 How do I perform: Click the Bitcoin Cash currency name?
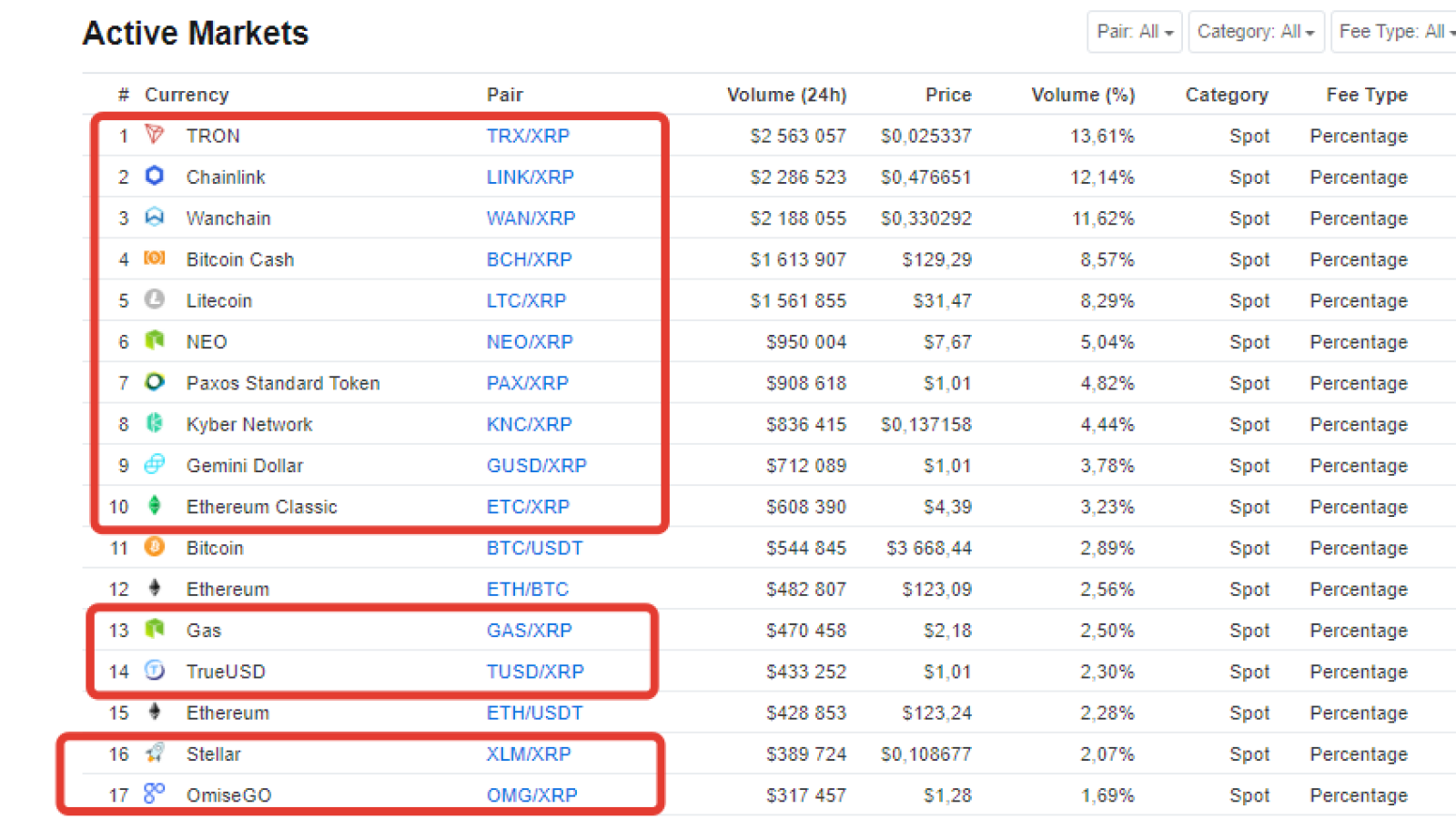pos(240,260)
